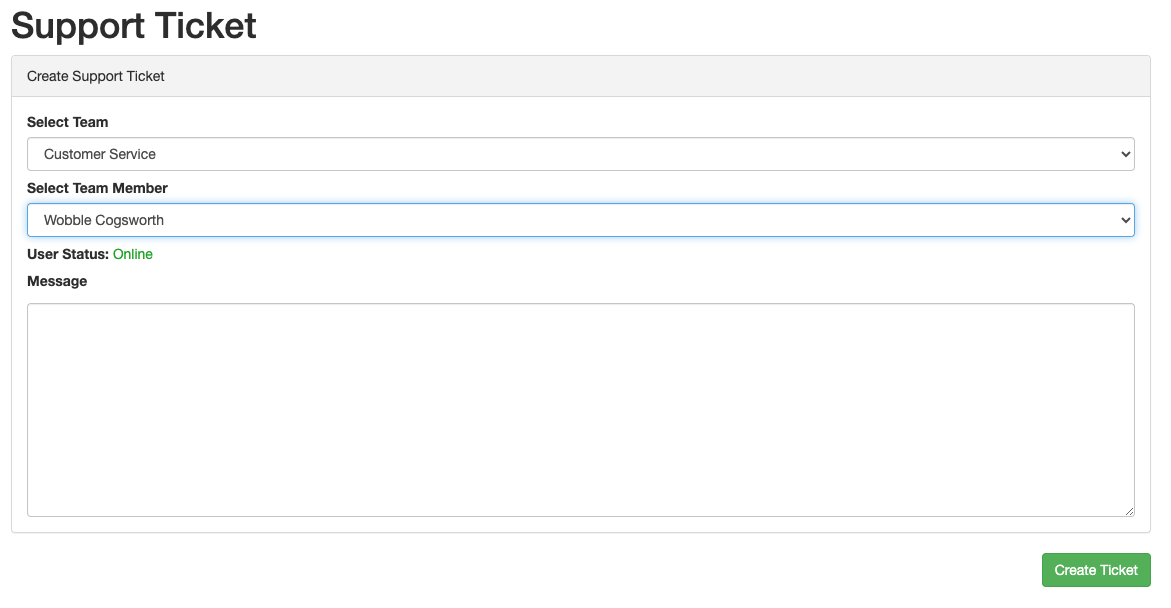
Task: Open the Select Team Member dropdown
Action: [x=580, y=220]
